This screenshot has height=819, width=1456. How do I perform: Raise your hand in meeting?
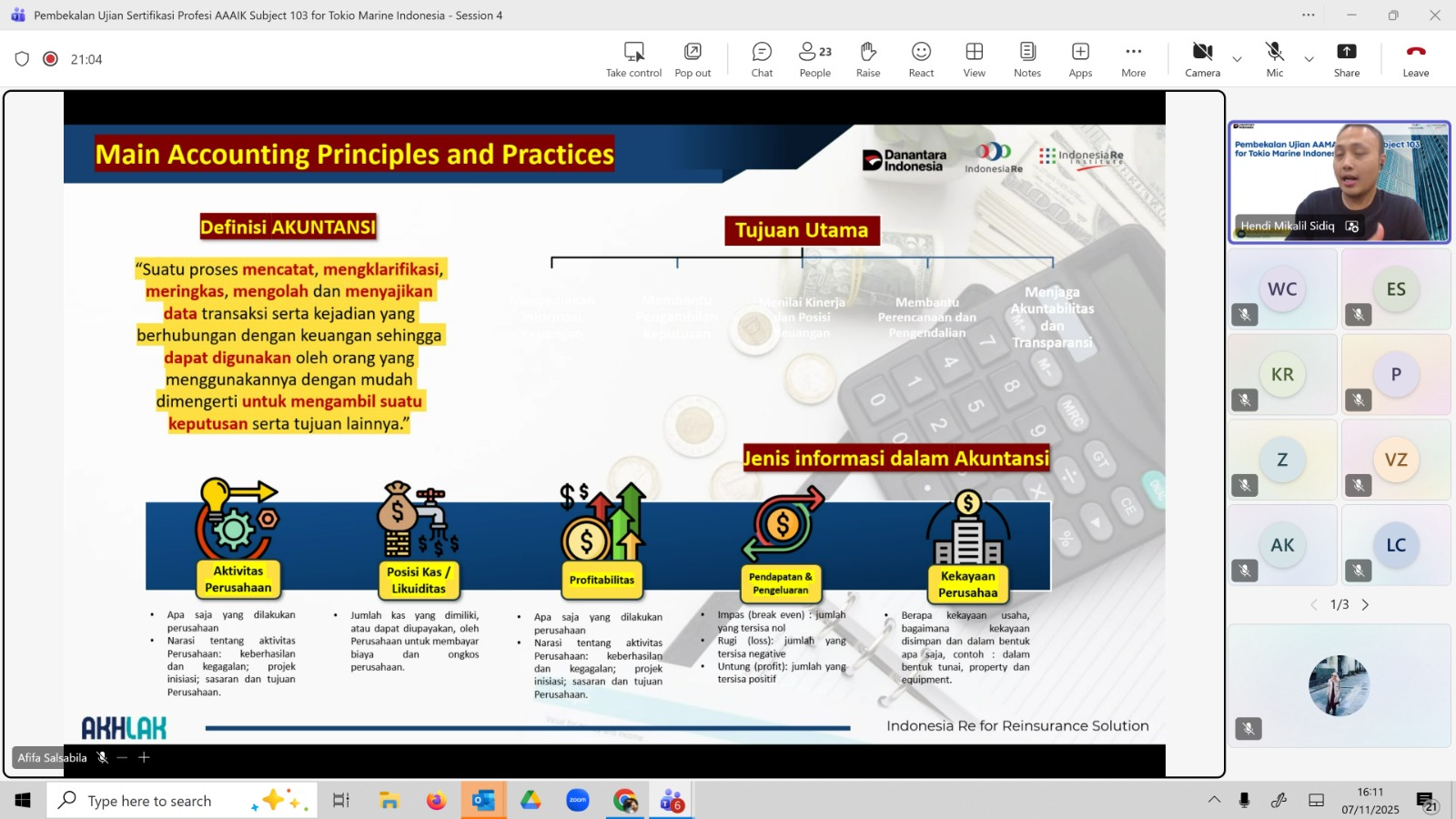tap(868, 59)
